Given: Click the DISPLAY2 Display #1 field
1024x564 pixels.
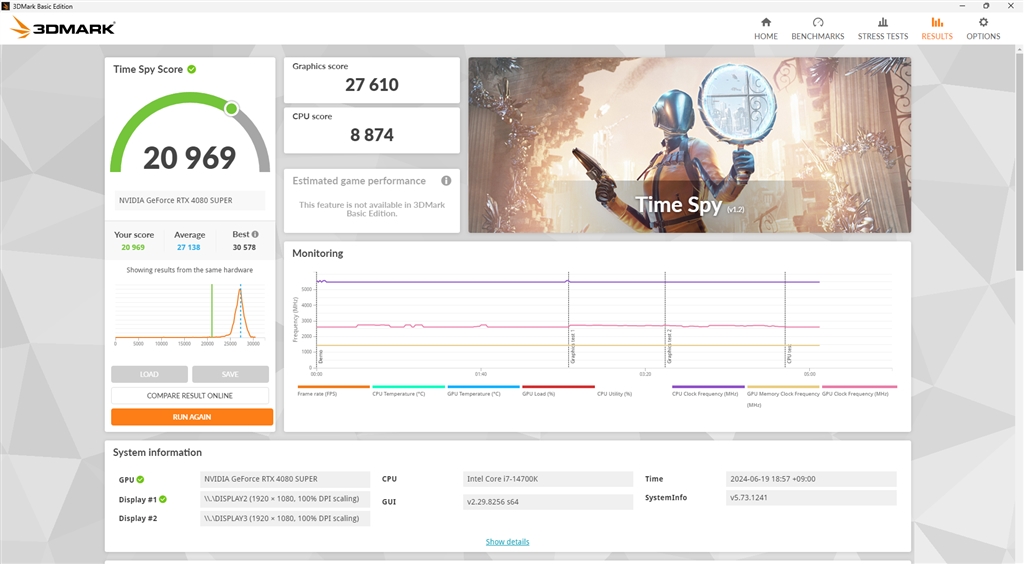Looking at the screenshot, I should click(x=285, y=499).
